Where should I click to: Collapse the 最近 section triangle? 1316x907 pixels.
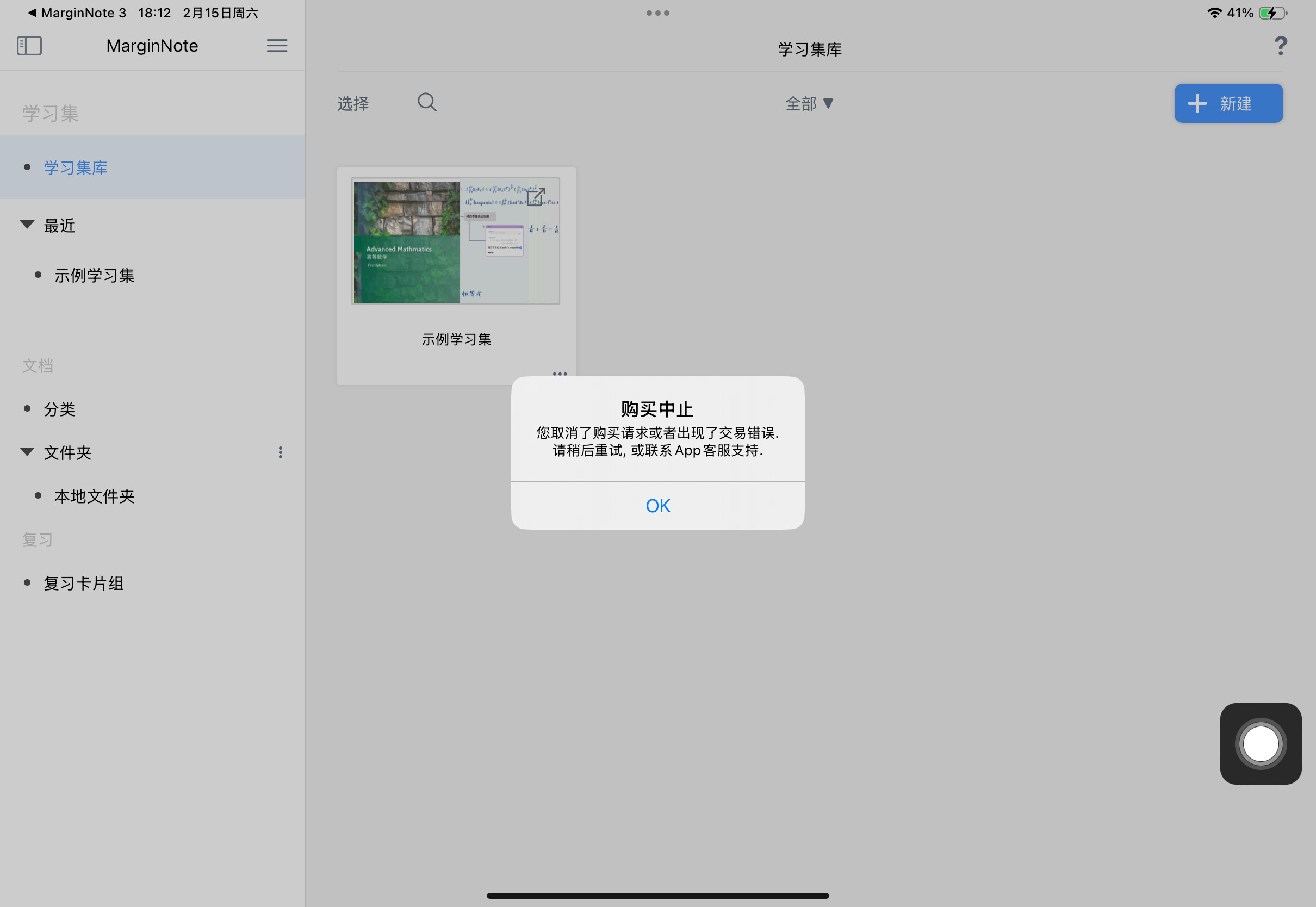pyautogui.click(x=27, y=225)
